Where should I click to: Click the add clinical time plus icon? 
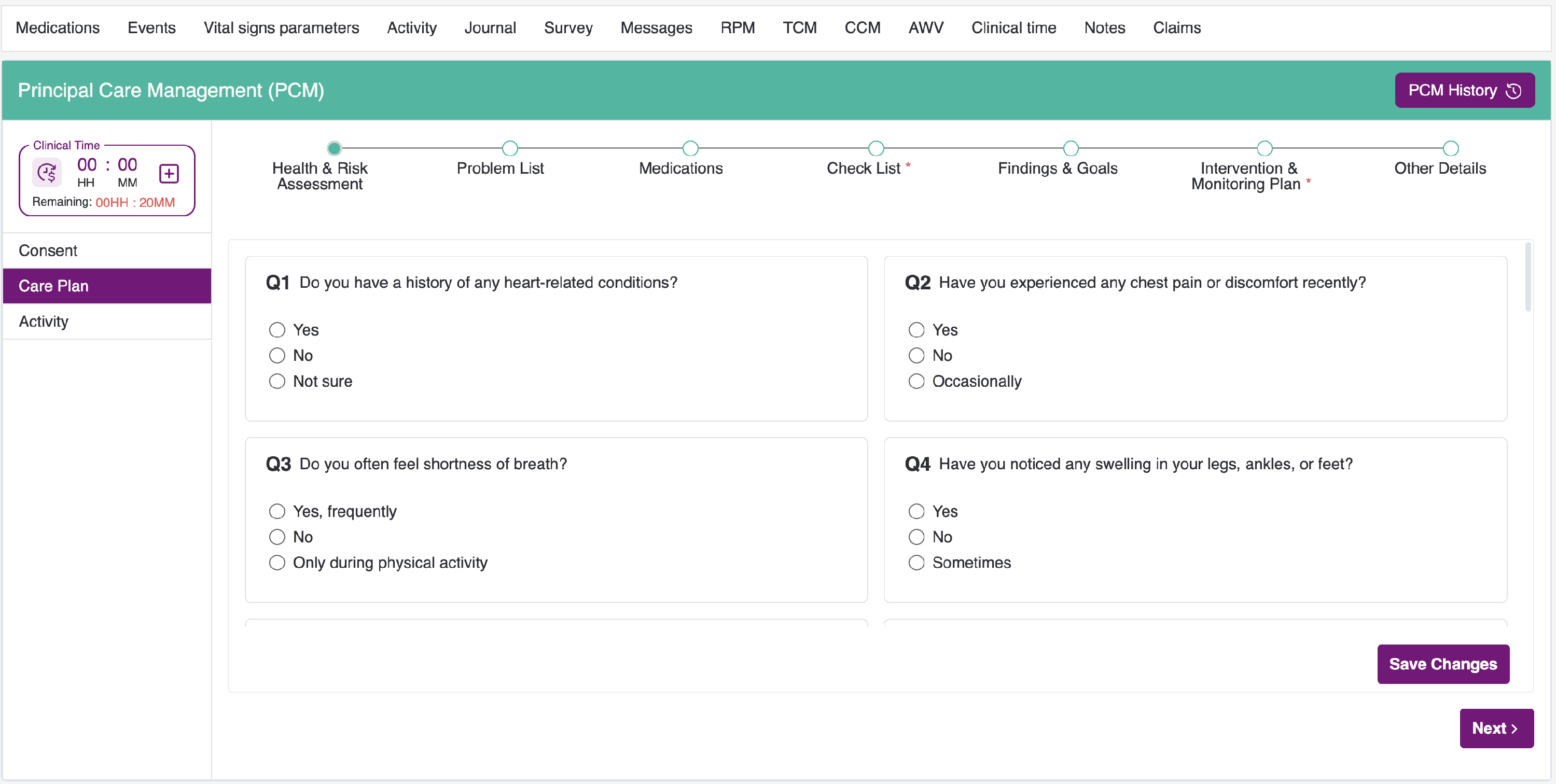(169, 173)
